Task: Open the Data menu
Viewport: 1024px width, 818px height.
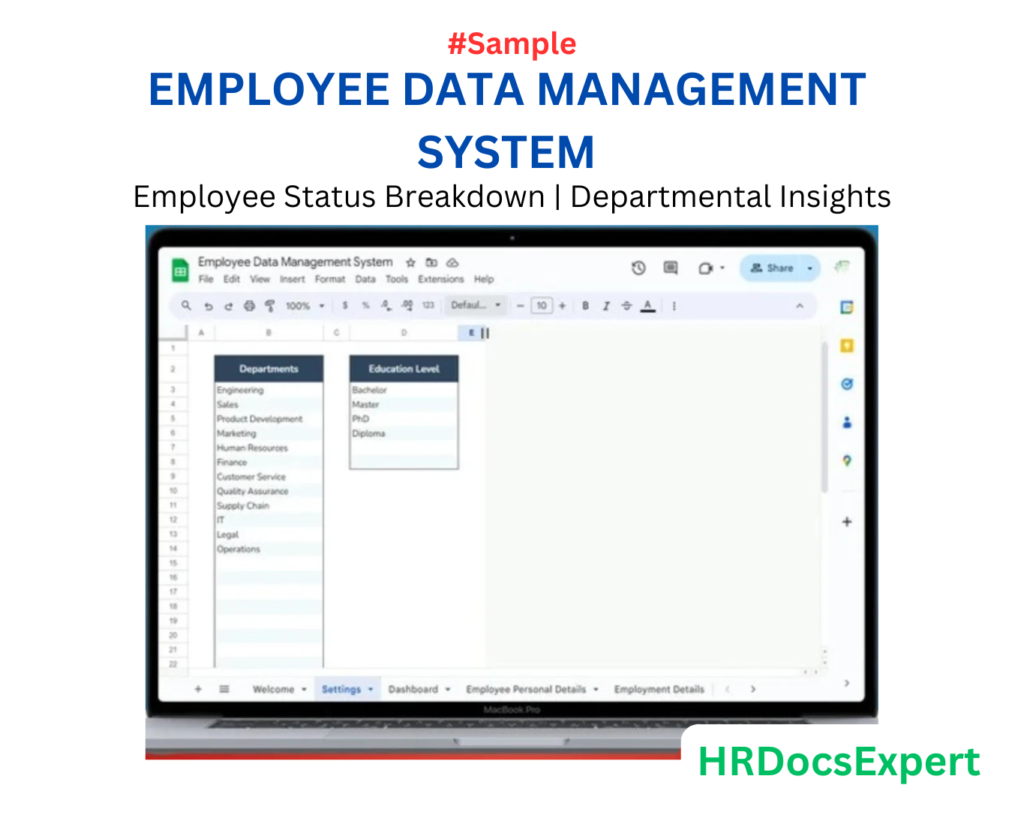Action: click(x=366, y=279)
